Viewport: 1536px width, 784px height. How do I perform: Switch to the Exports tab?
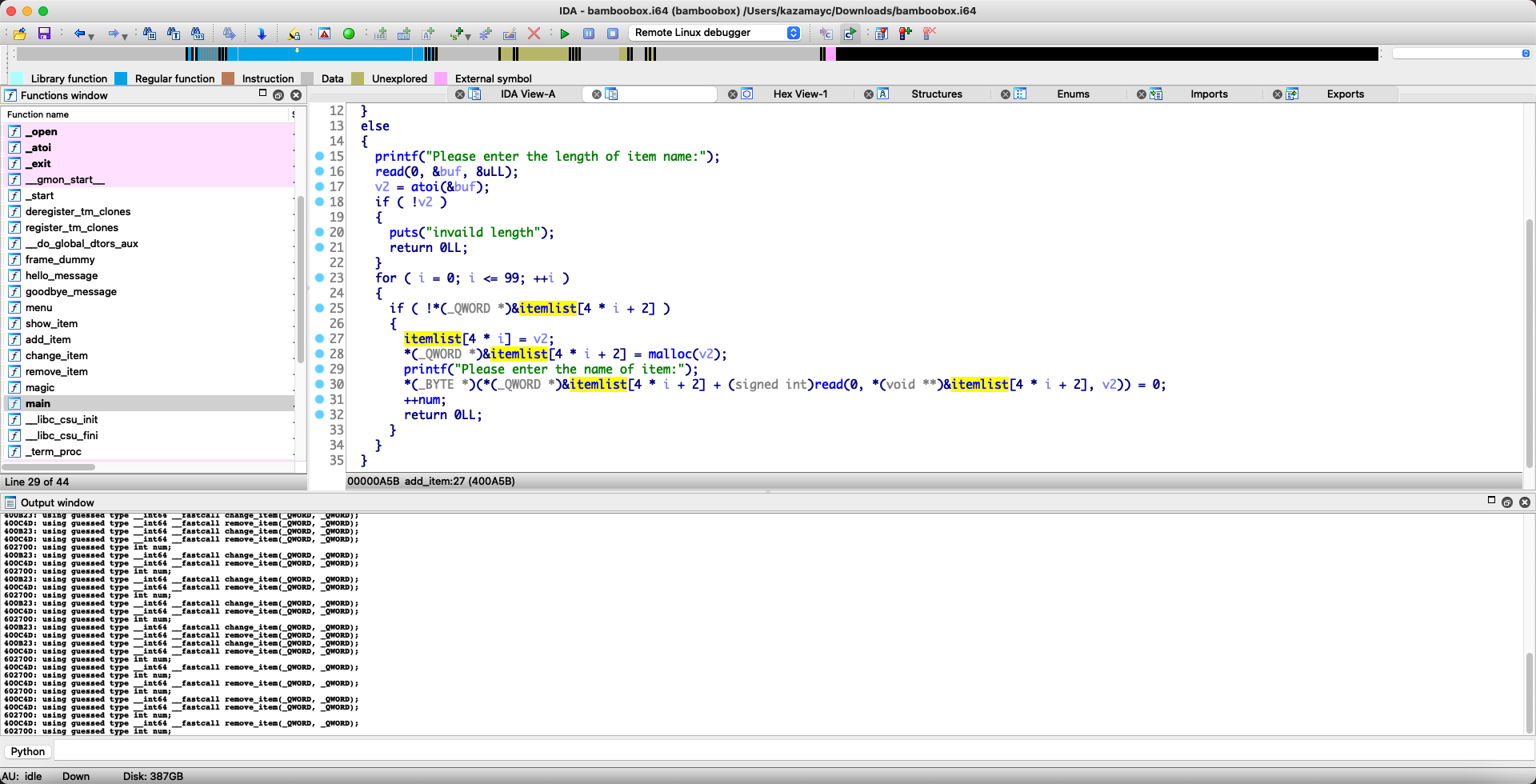click(x=1345, y=94)
